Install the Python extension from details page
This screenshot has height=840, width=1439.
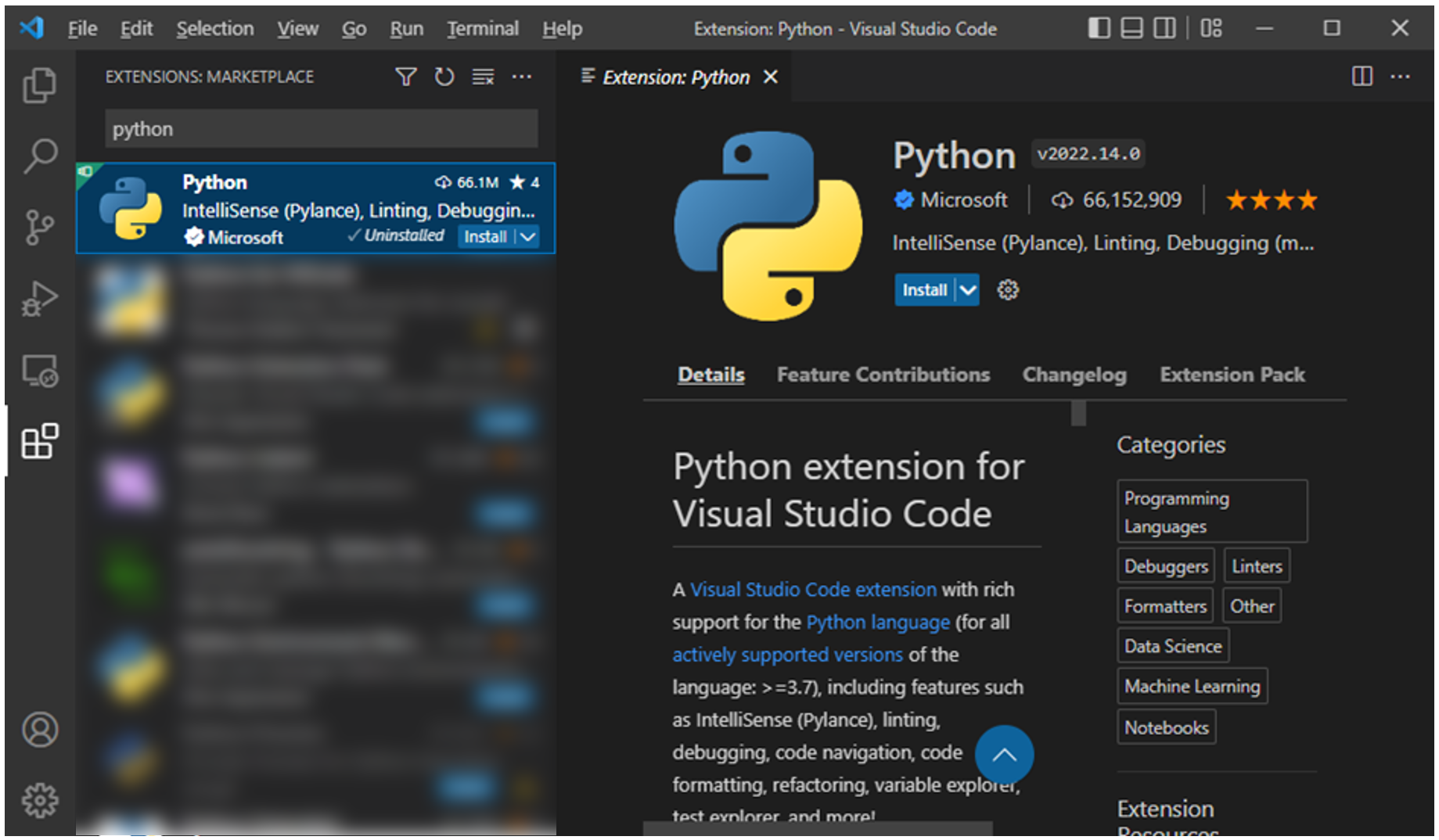point(924,290)
